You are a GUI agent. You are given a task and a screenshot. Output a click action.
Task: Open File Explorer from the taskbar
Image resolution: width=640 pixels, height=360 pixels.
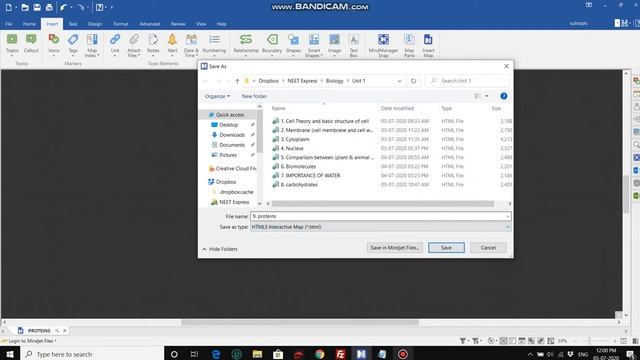click(x=257, y=354)
